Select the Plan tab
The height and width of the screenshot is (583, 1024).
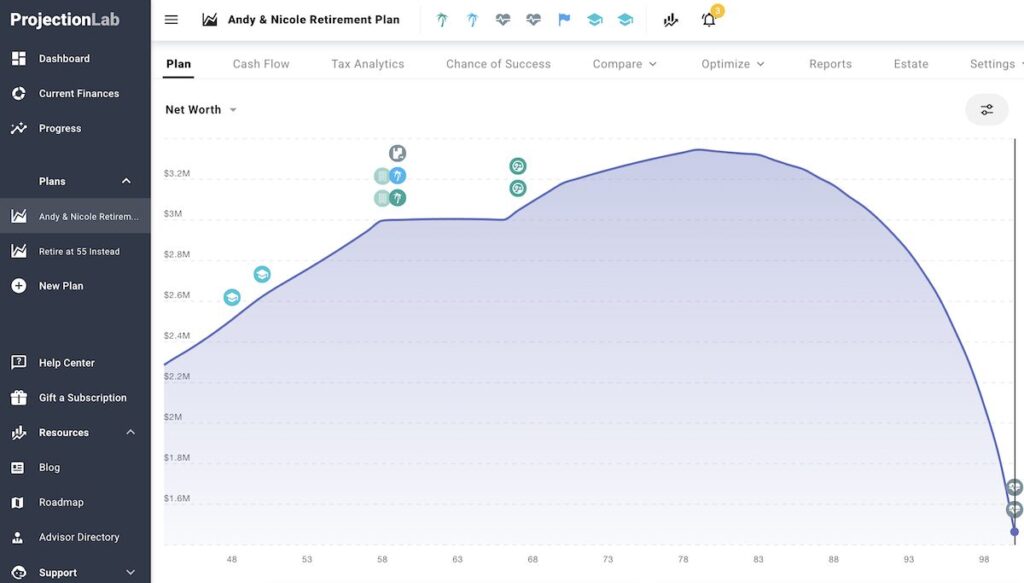(x=178, y=64)
